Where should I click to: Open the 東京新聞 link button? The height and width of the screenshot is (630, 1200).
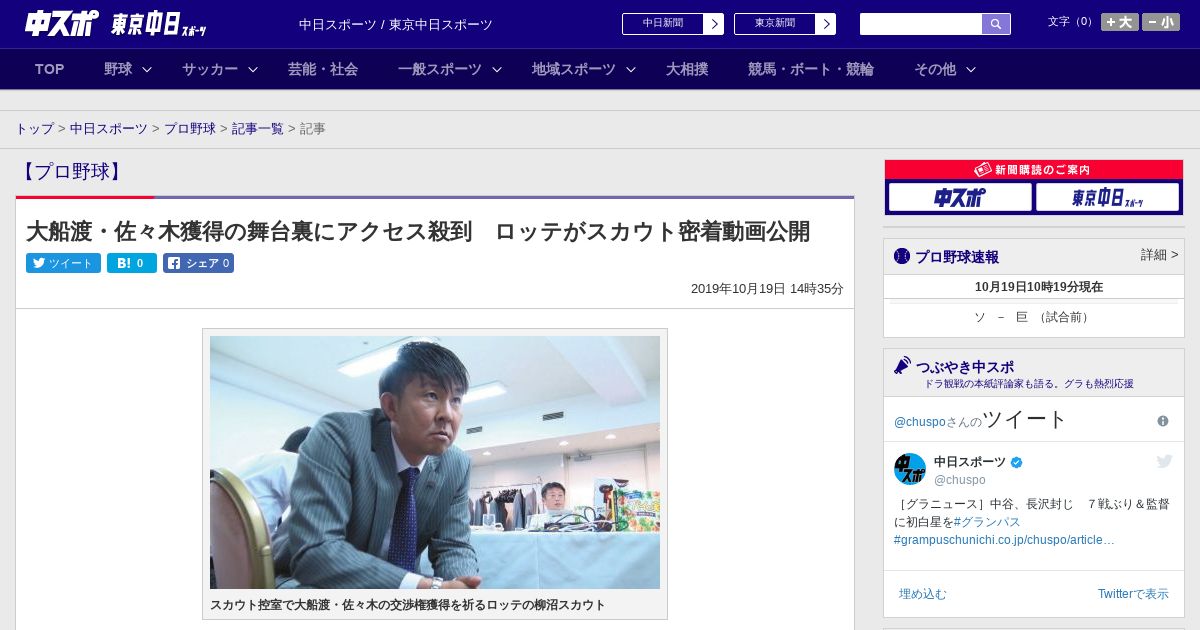click(x=774, y=24)
